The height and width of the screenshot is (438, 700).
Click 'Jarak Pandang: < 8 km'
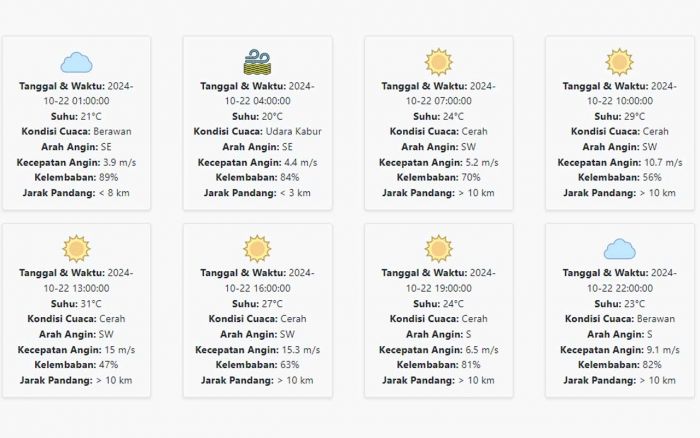click(76, 193)
